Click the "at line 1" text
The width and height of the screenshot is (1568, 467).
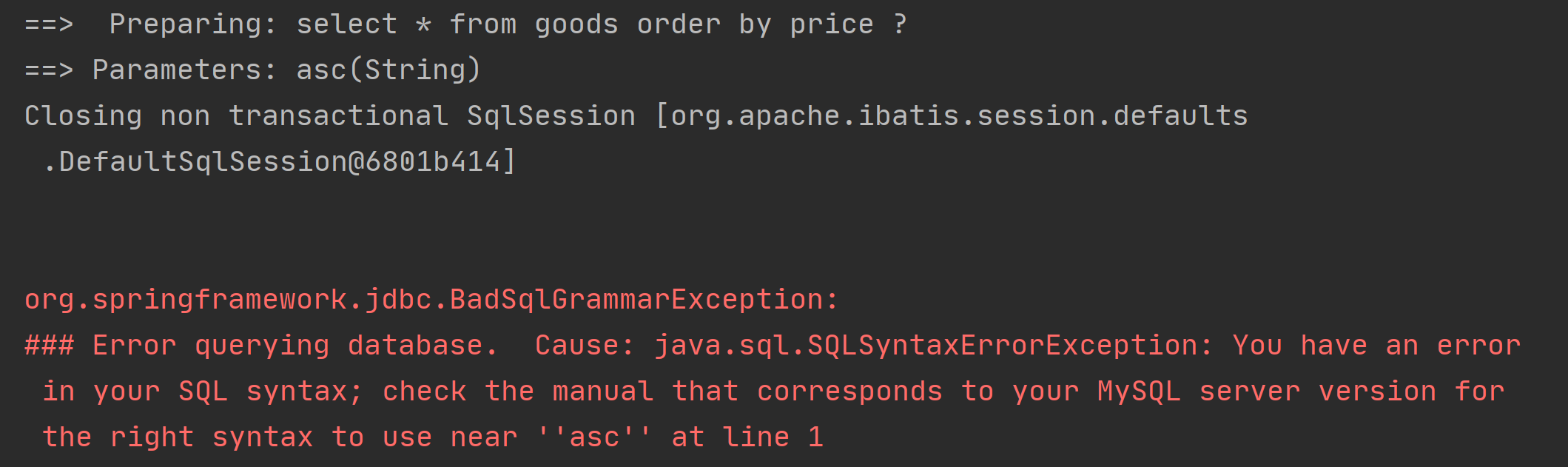click(747, 437)
